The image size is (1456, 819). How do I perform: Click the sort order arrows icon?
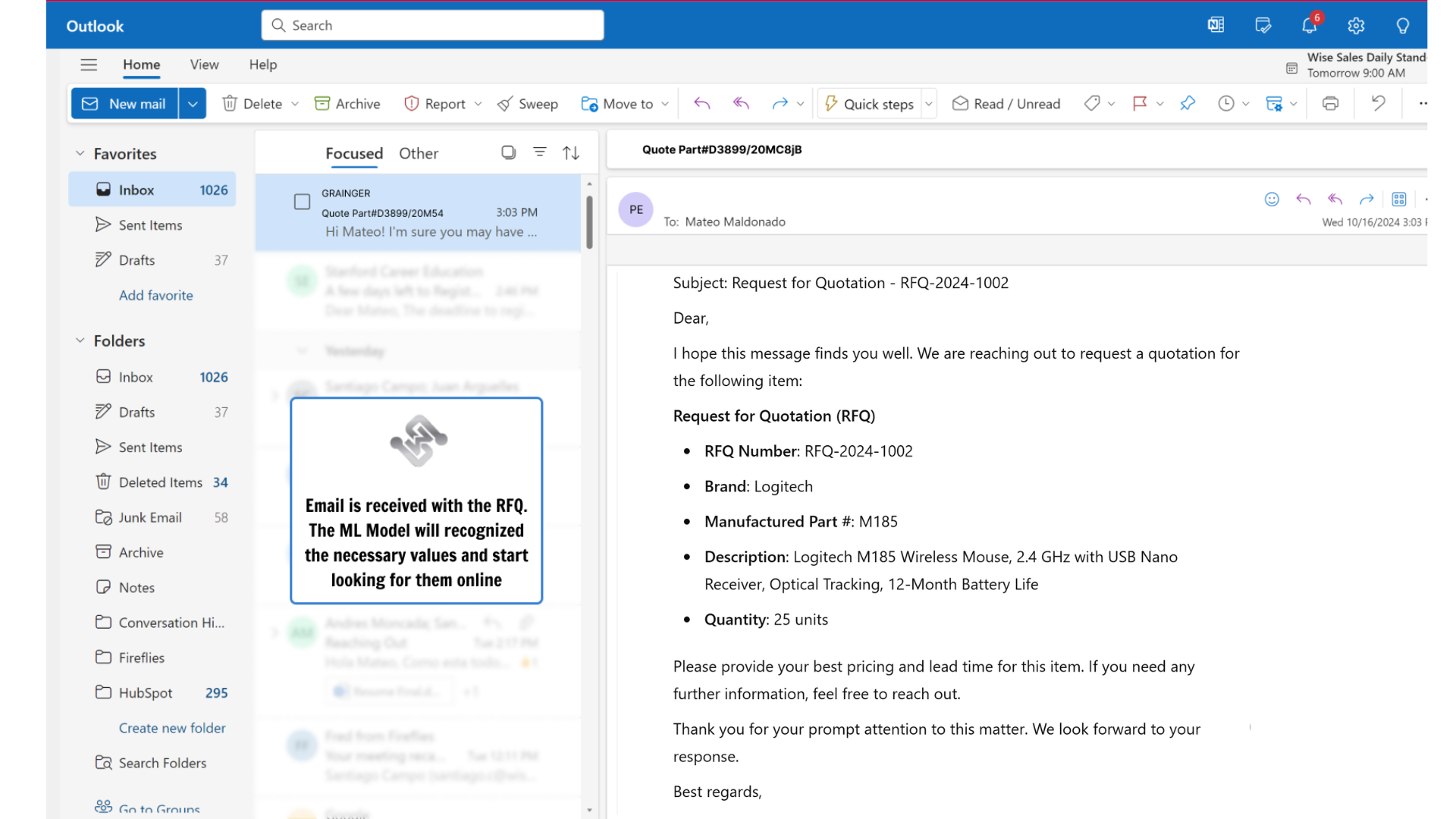point(571,153)
